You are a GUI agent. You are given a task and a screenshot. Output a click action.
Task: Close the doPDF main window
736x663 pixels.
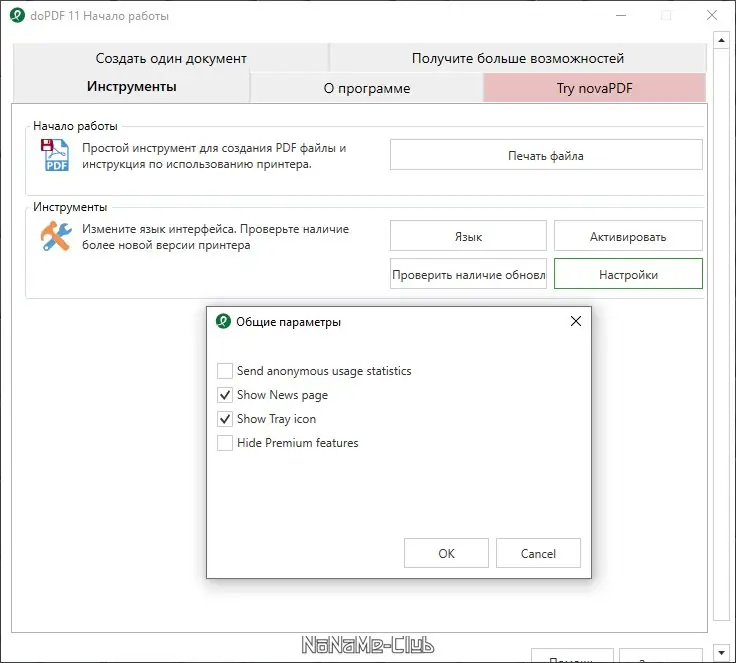click(712, 15)
